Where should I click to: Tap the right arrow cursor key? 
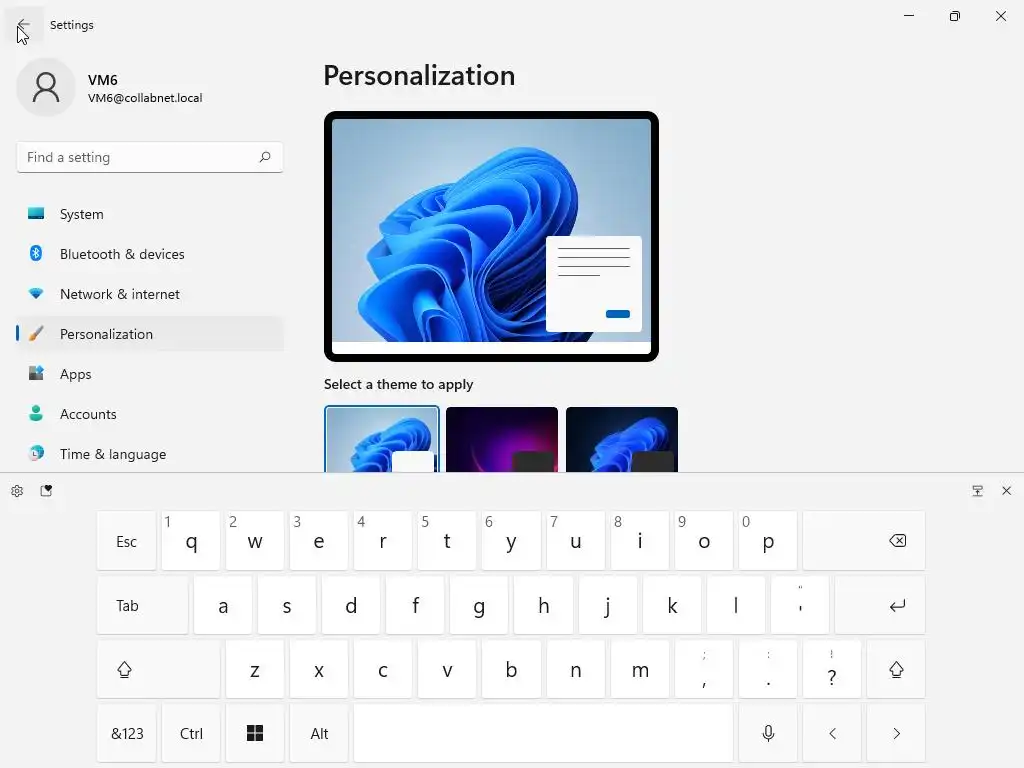896,733
